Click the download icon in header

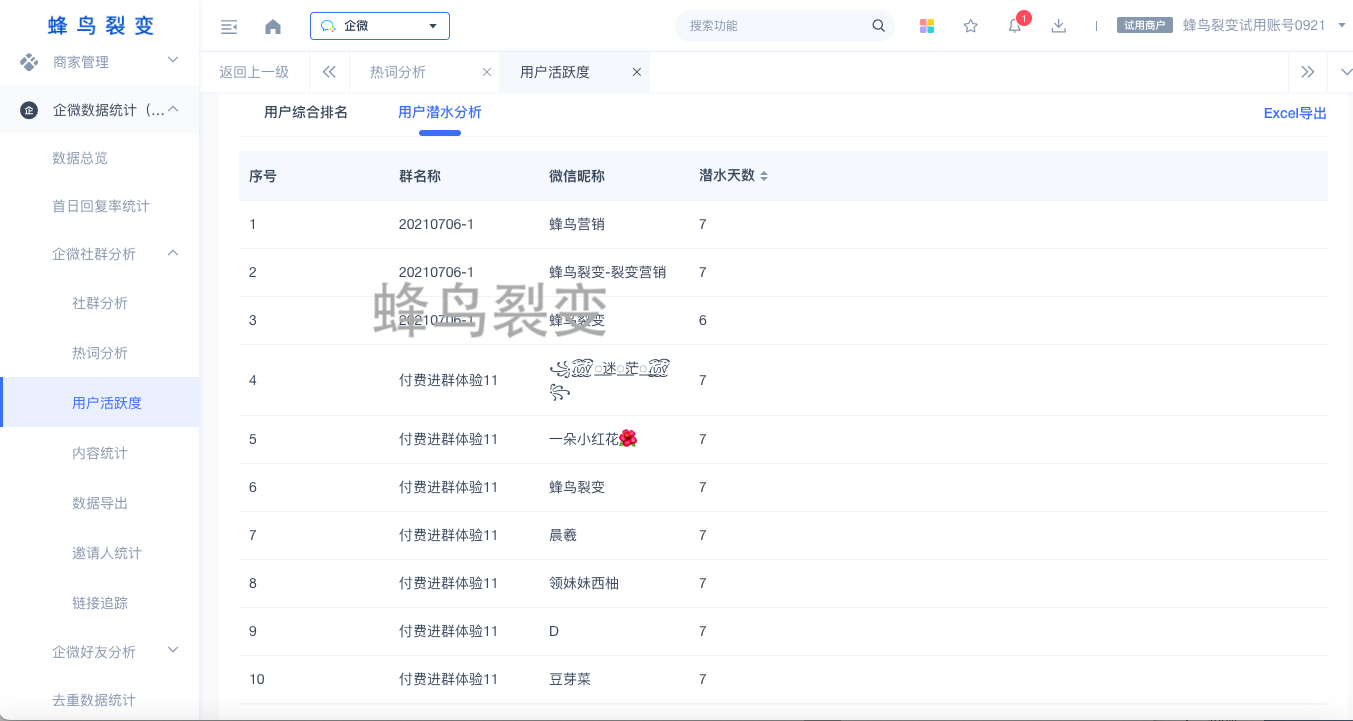point(1058,26)
